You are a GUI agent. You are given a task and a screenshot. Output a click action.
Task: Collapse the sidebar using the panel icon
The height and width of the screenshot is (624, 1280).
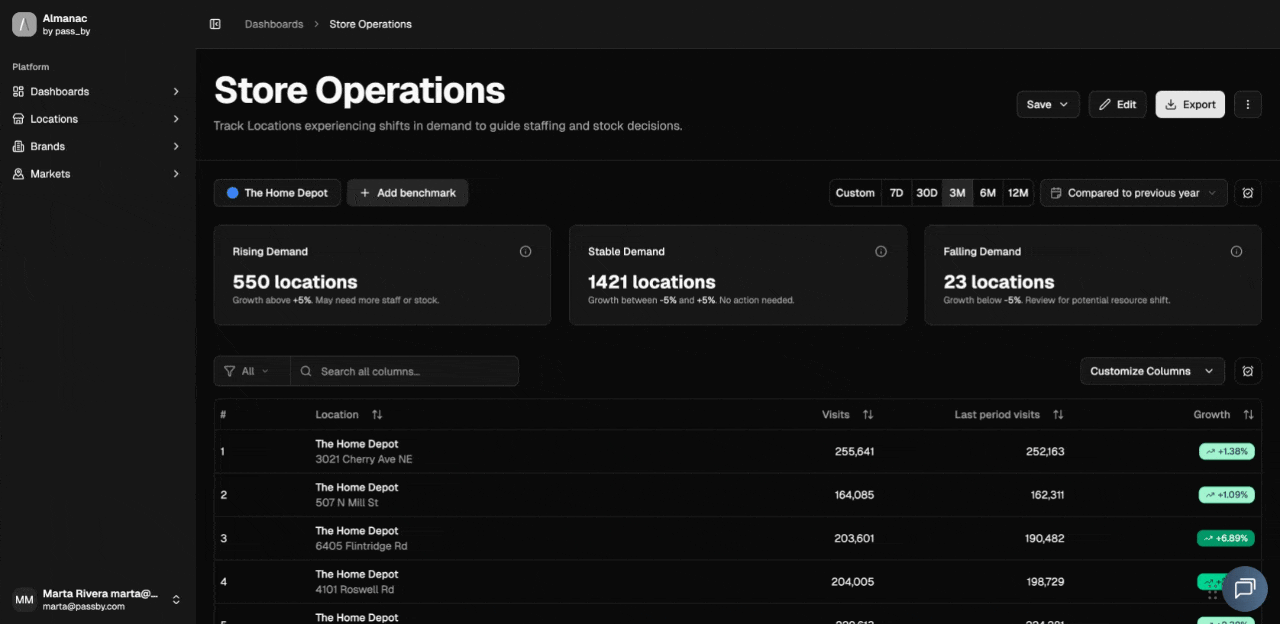point(215,24)
